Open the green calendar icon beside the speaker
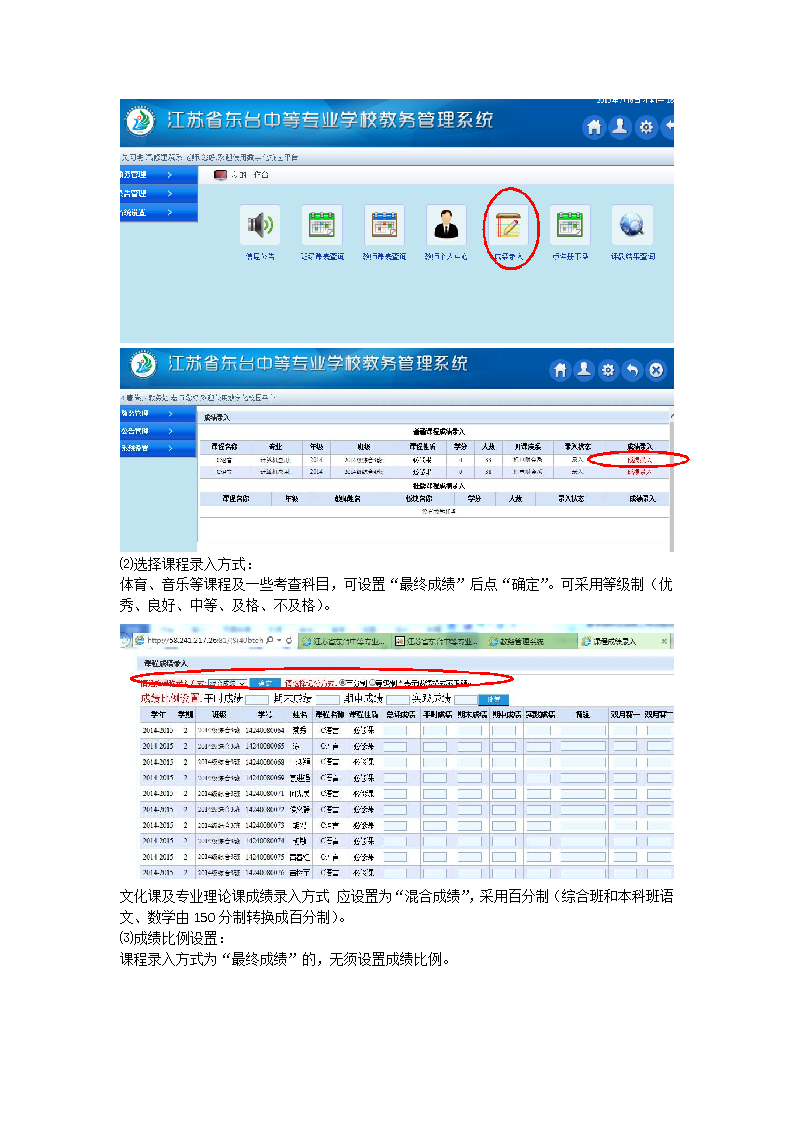This screenshot has width=793, height=1122. [x=322, y=225]
